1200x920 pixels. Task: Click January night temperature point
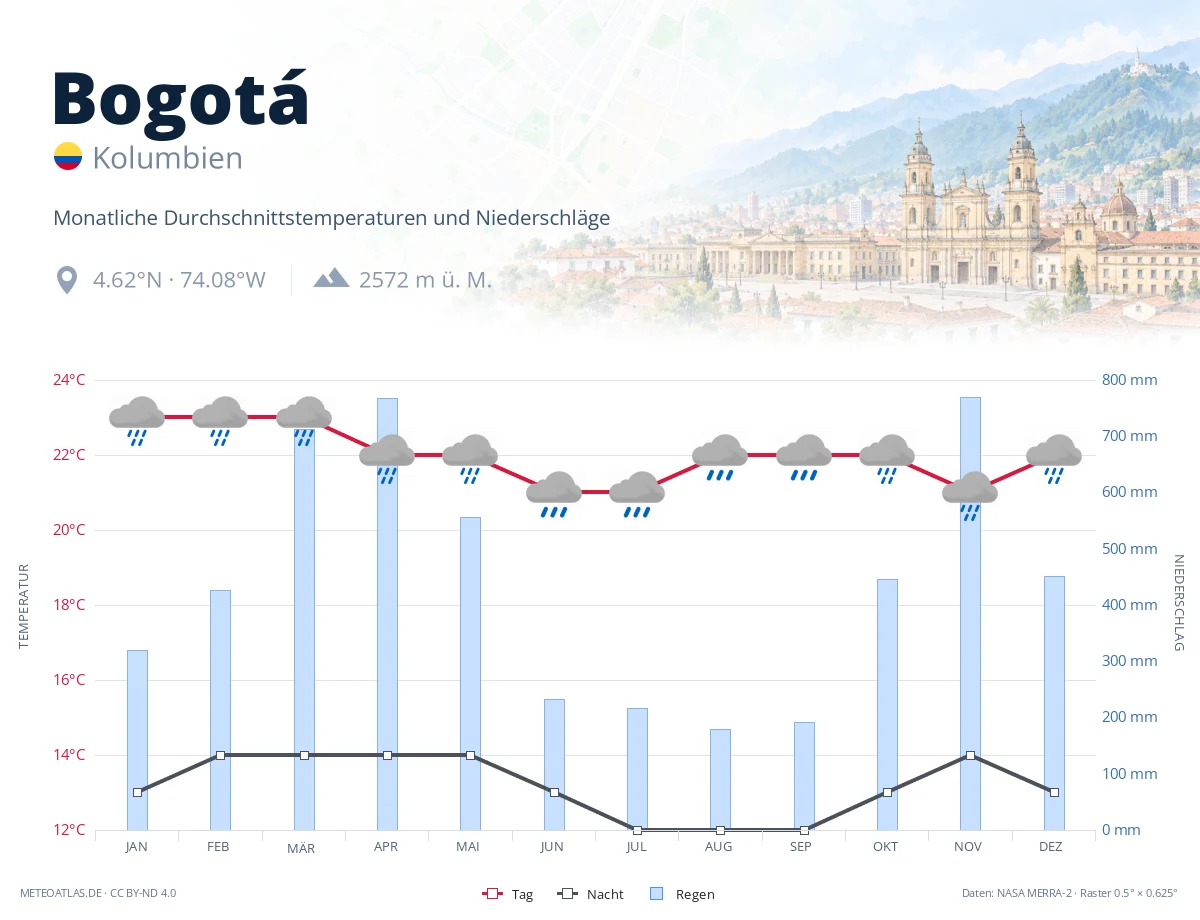(137, 792)
